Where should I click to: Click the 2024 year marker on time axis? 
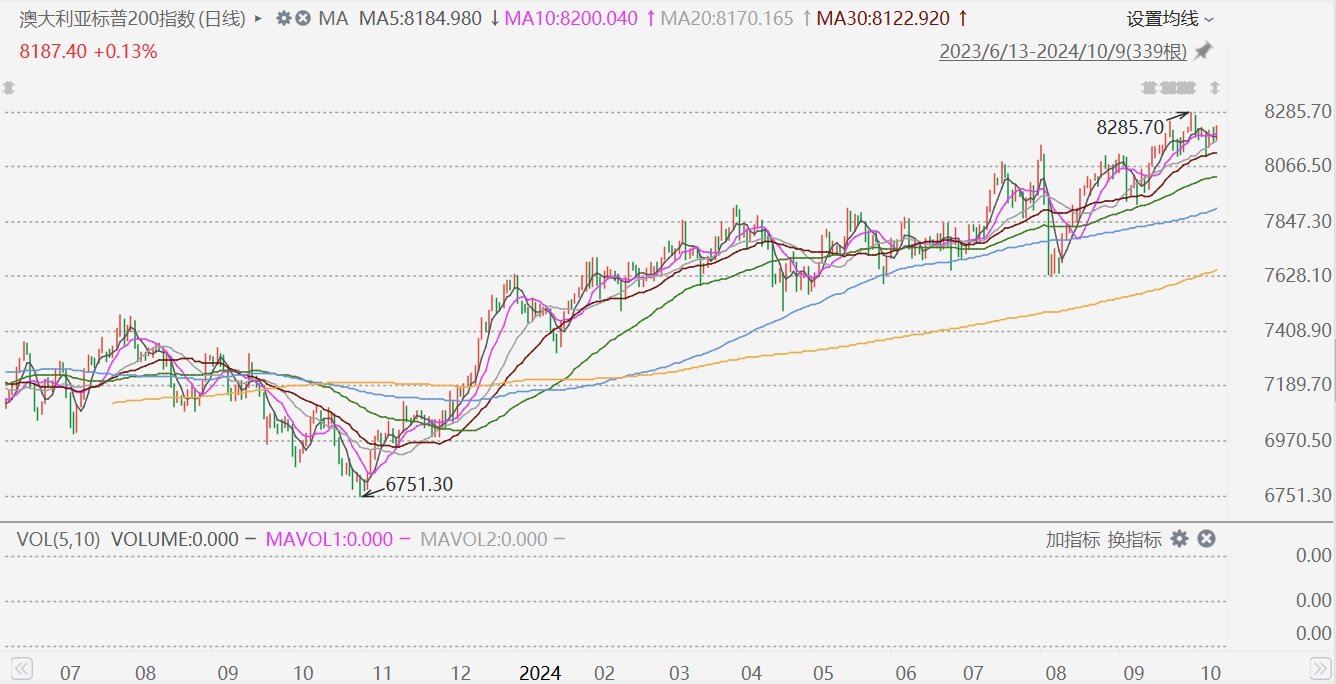[x=540, y=673]
